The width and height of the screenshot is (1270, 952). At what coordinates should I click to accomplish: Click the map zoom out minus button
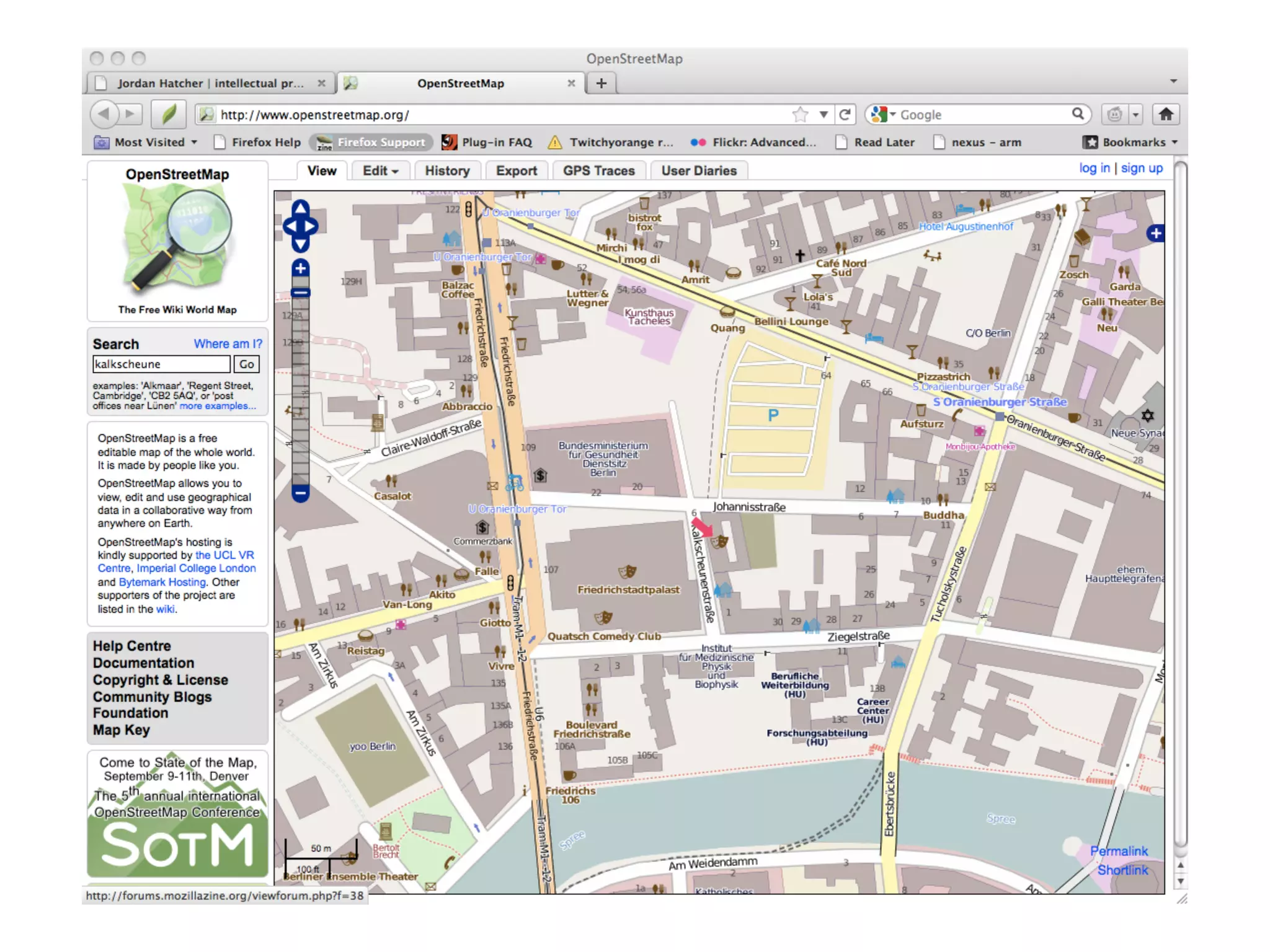click(x=300, y=493)
